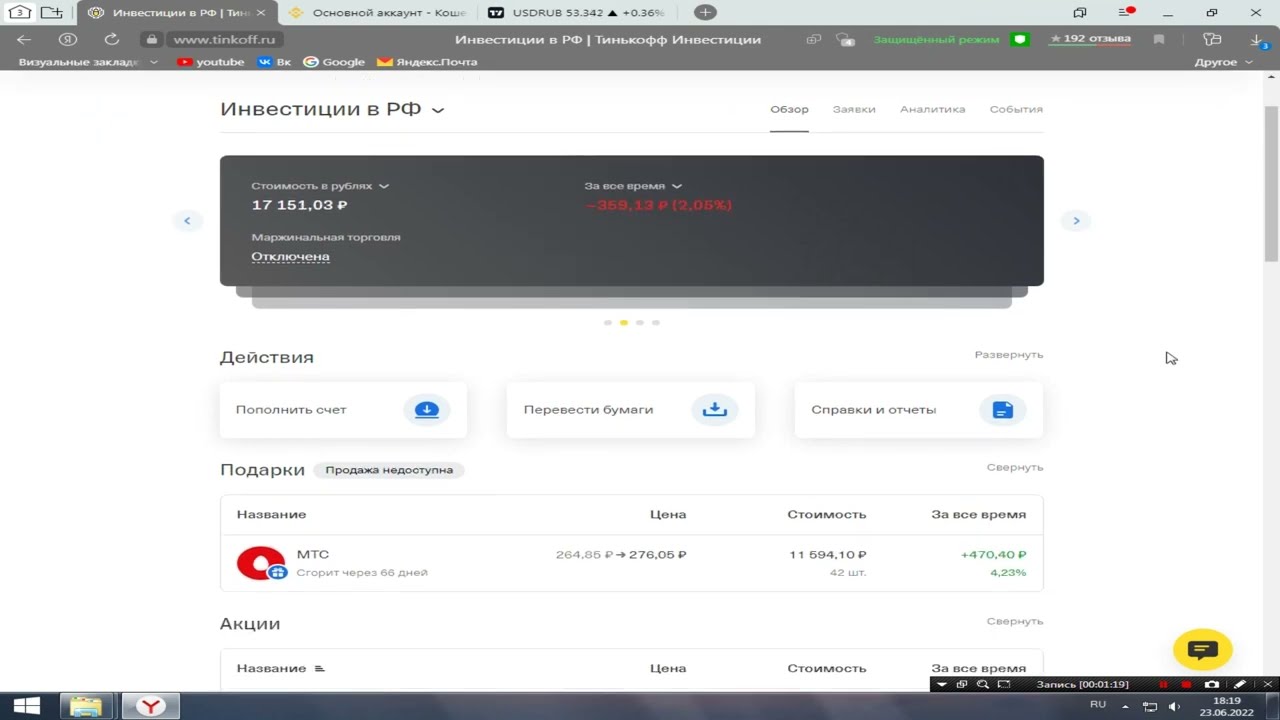Click portfolio value 17 151,03 ₽
Viewport: 1280px width, 720px height.
[299, 205]
